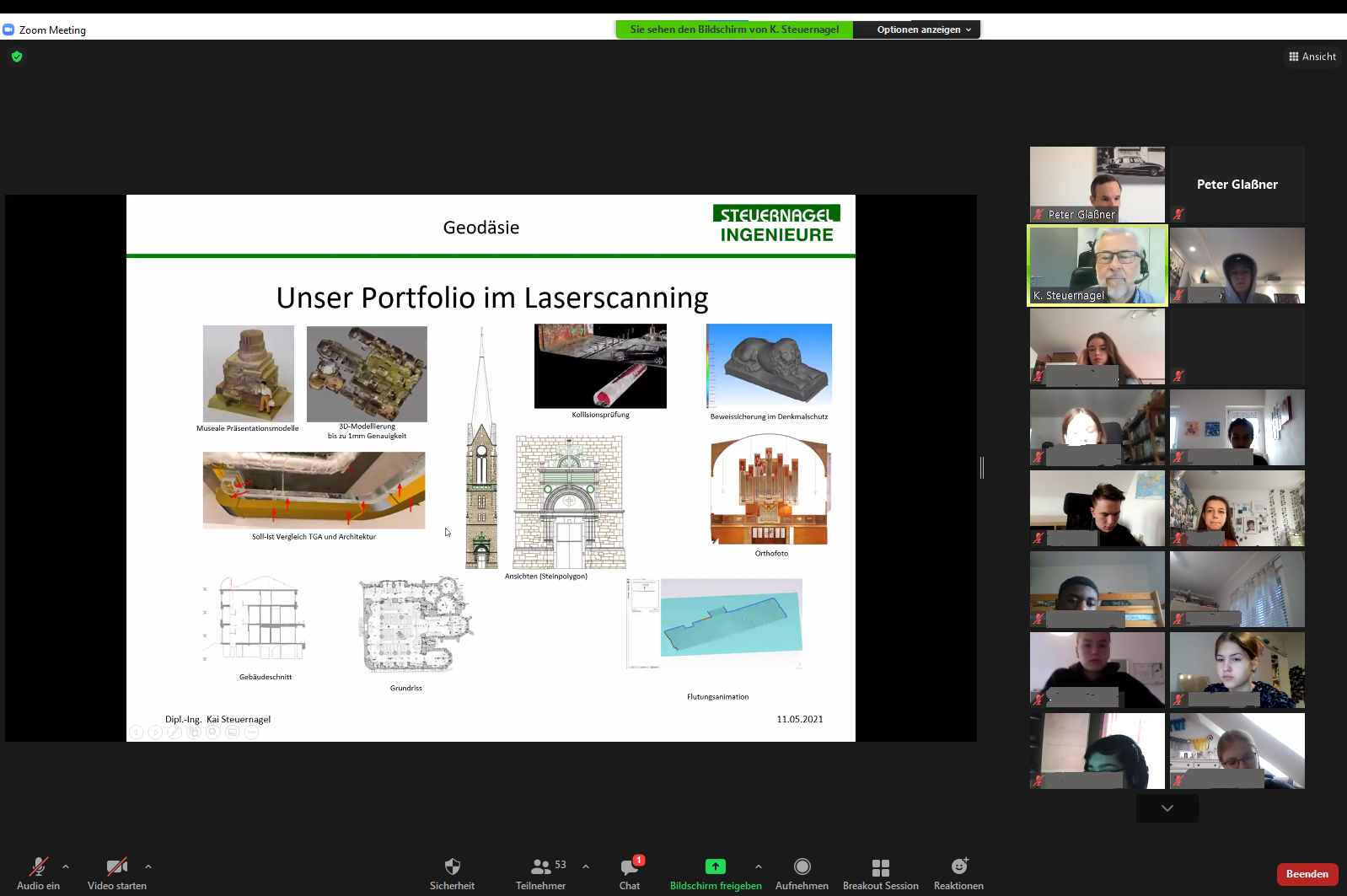Open the Chat panel
Viewport: 1347px width, 896px height.
[x=630, y=873]
